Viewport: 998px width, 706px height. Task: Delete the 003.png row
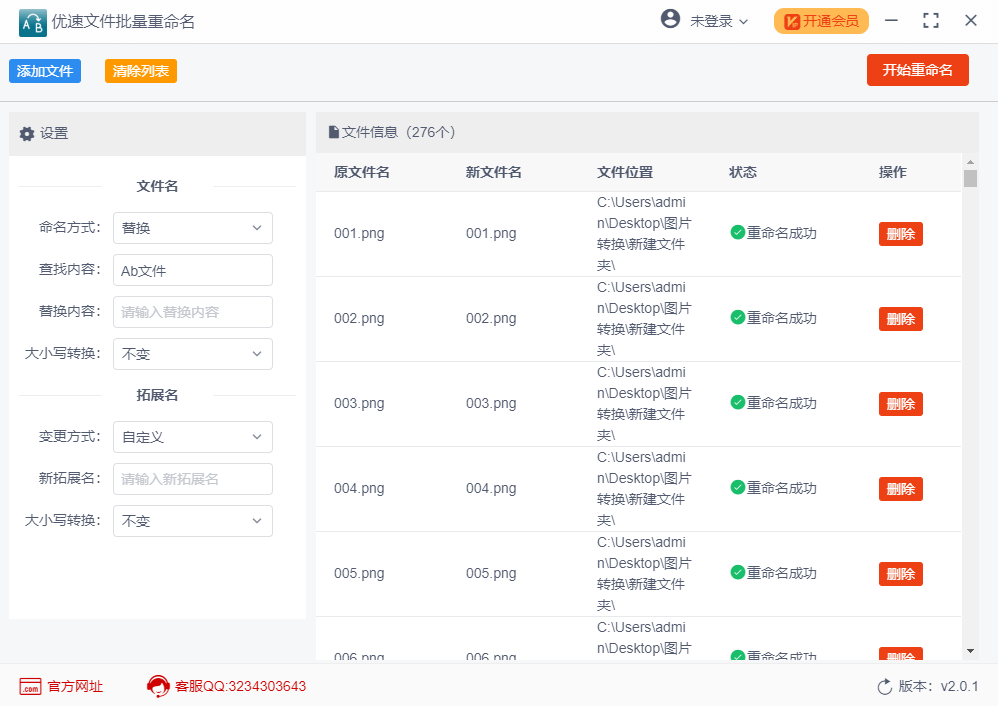tap(900, 404)
